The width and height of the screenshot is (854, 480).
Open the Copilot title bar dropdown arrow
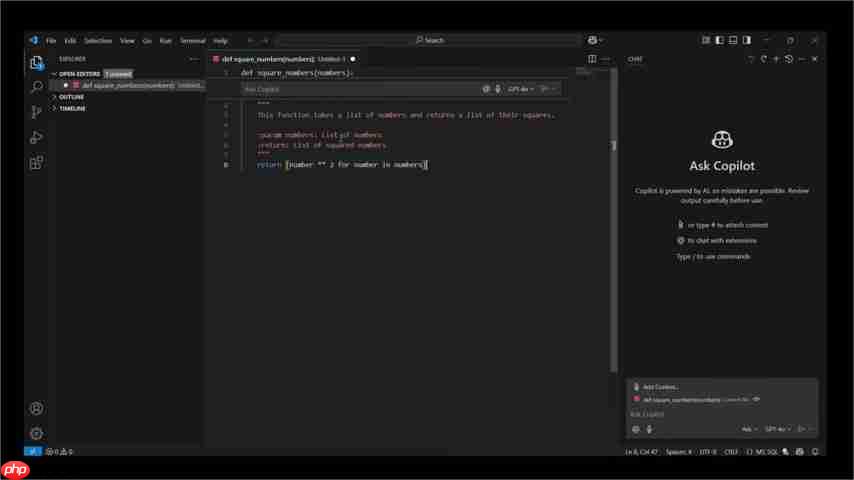[601, 40]
